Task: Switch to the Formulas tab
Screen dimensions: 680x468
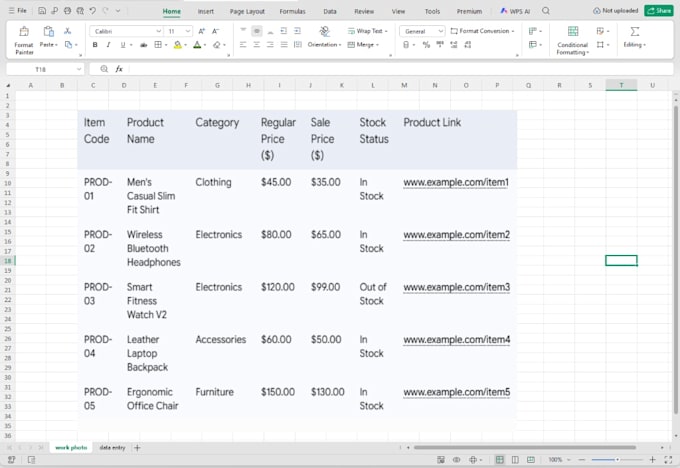Action: (x=292, y=12)
